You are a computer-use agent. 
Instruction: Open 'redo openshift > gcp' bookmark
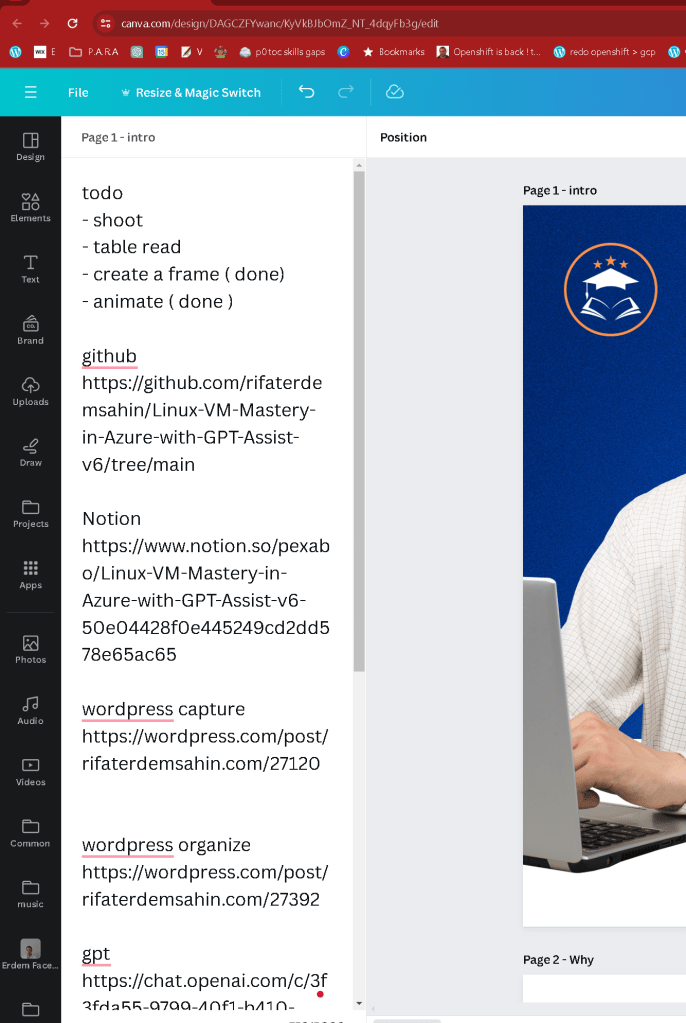604,52
